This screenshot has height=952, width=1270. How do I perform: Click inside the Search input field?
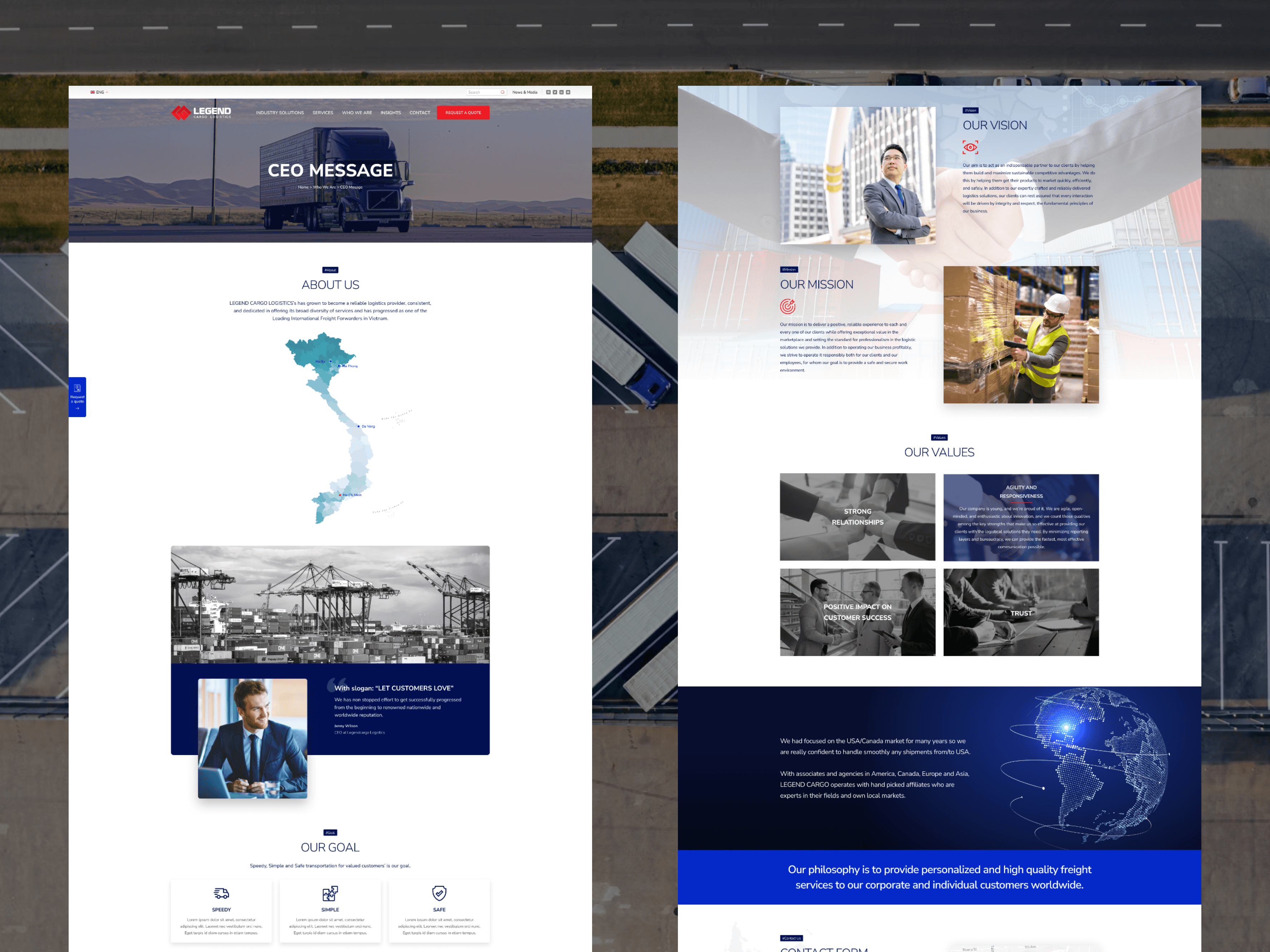coord(482,93)
